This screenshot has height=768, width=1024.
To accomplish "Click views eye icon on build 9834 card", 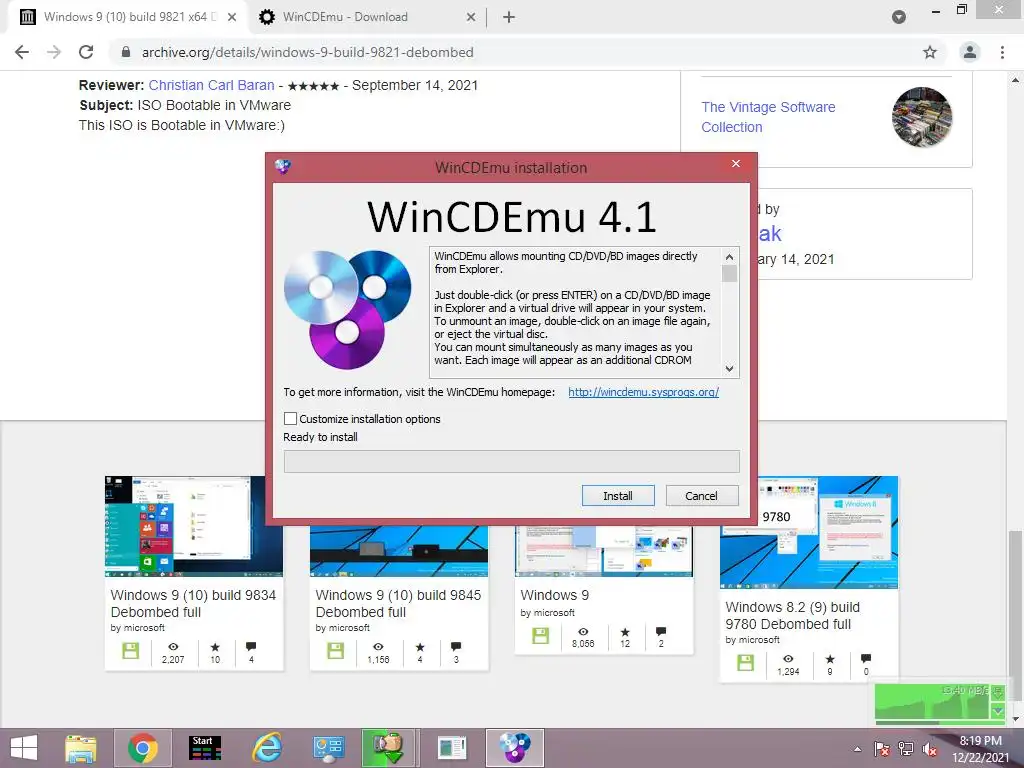I will click(x=173, y=647).
